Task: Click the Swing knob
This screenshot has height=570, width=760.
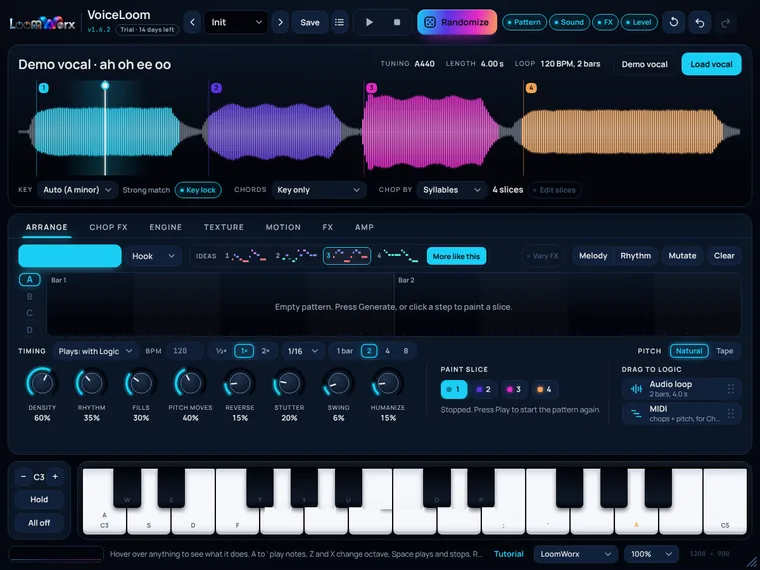Action: click(x=338, y=383)
